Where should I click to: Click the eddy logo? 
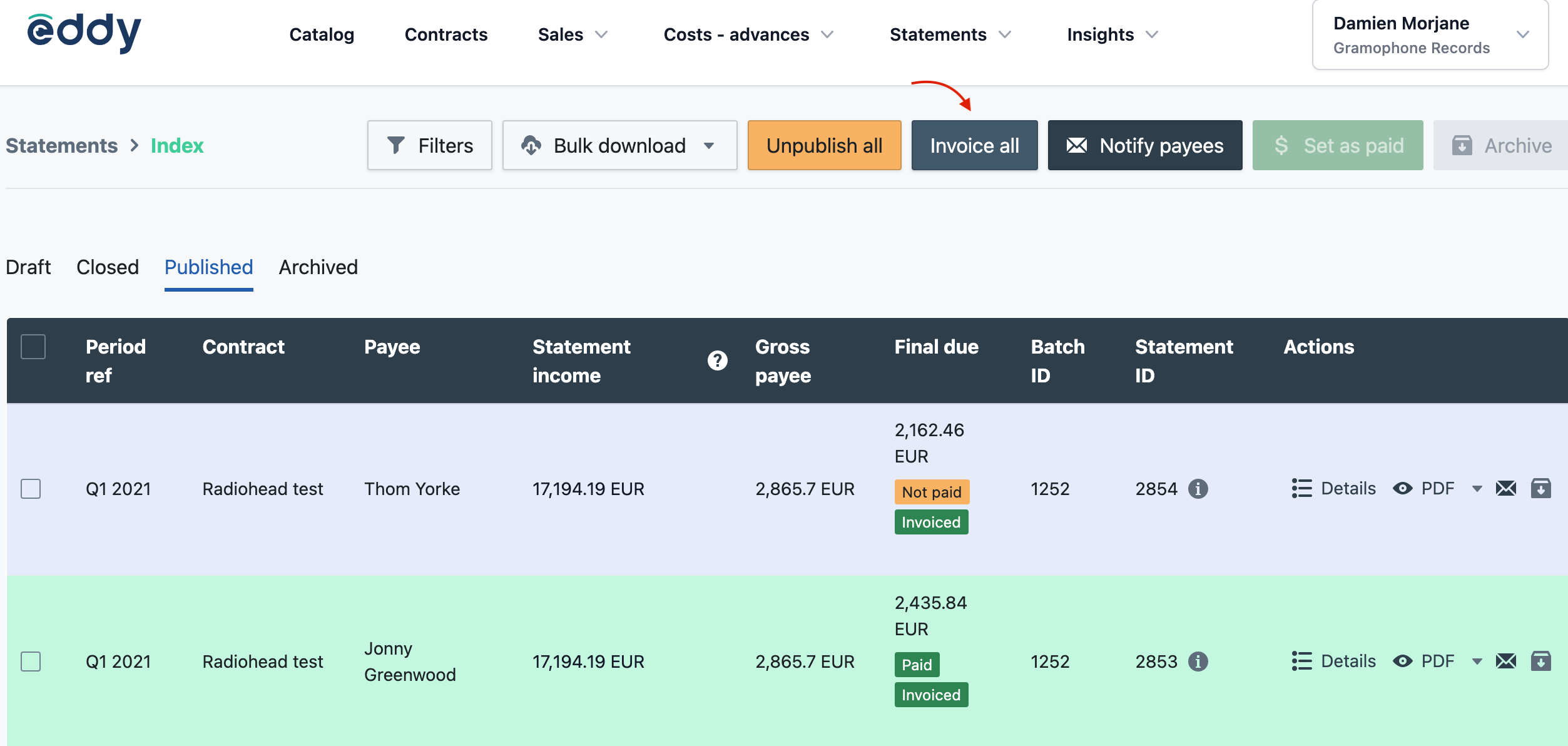click(84, 33)
